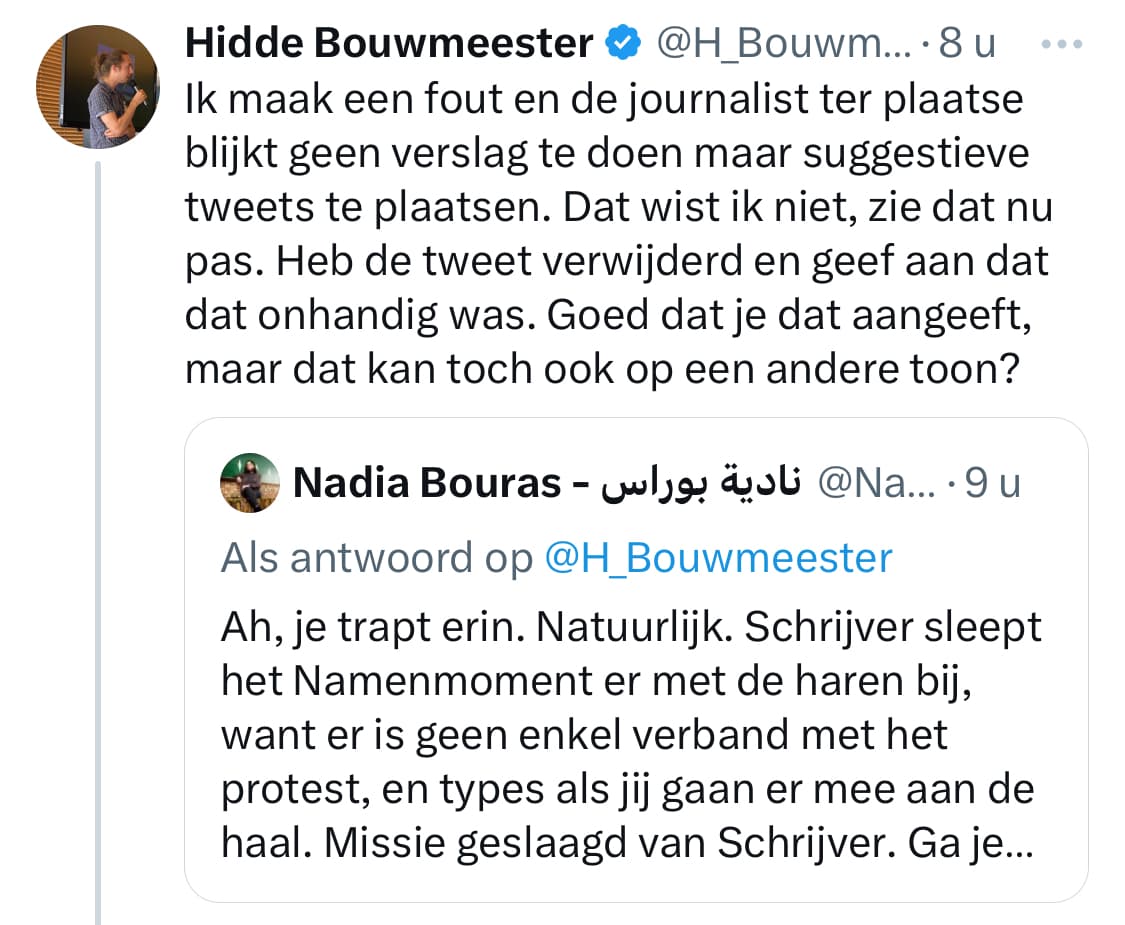Expand truncated quote text ending 'Ga je…'
Screen dimensions: 1125x925
pyautogui.click(x=971, y=843)
